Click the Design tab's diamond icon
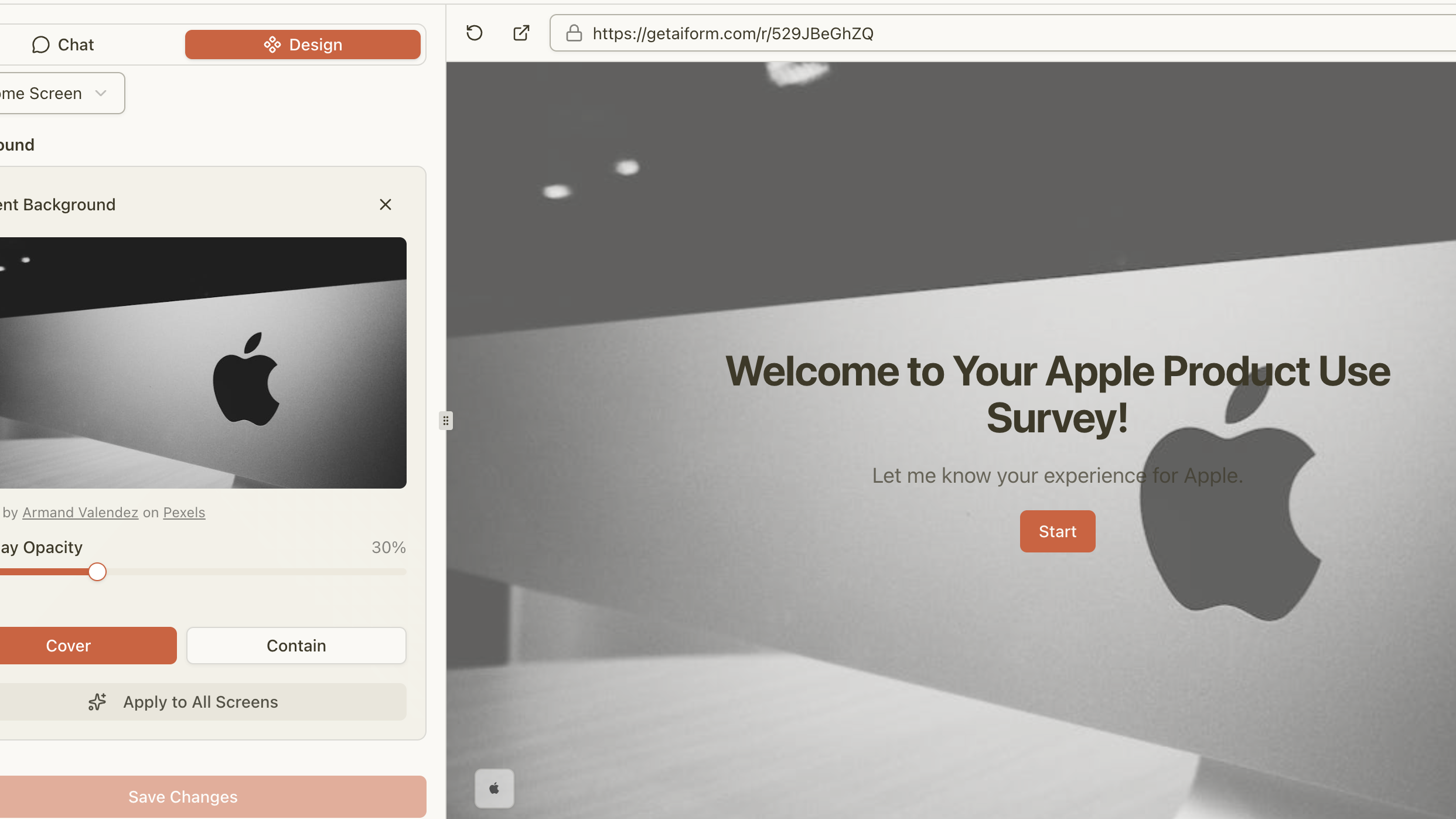The image size is (1456, 819). click(x=272, y=45)
